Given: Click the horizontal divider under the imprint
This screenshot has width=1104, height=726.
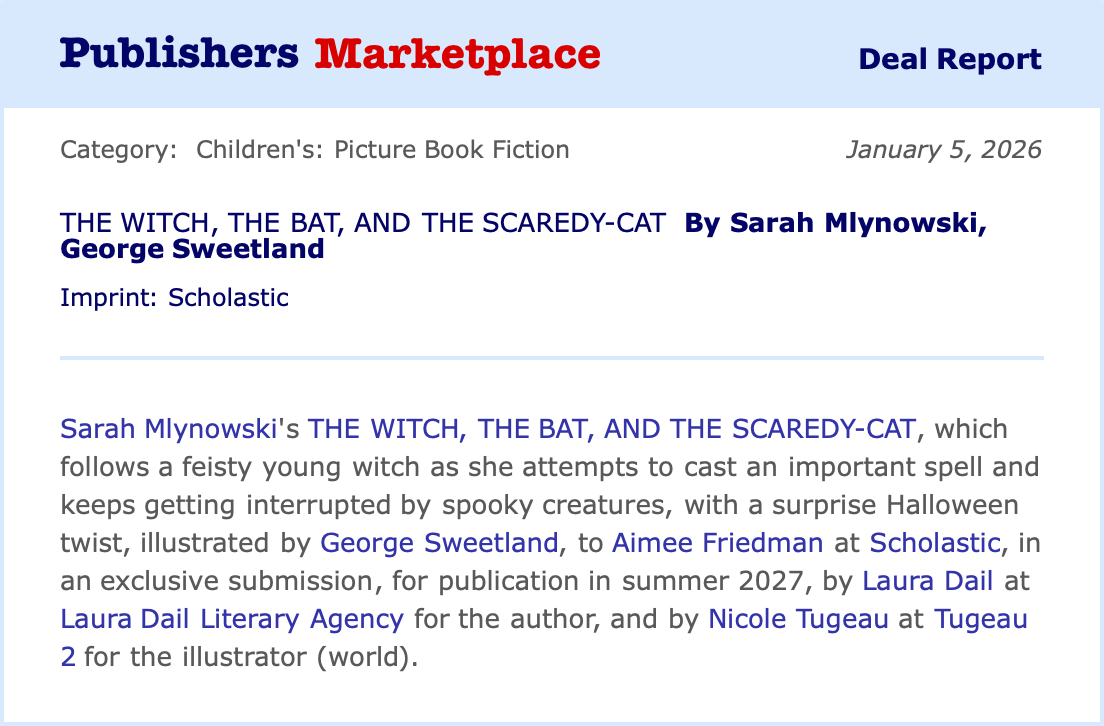Looking at the screenshot, I should pyautogui.click(x=552, y=357).
